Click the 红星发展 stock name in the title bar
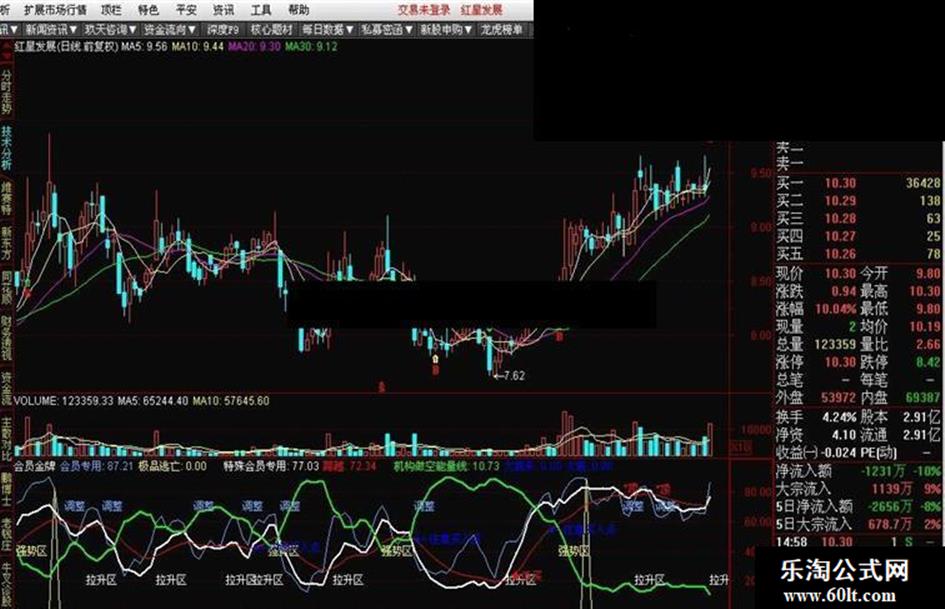 point(482,10)
